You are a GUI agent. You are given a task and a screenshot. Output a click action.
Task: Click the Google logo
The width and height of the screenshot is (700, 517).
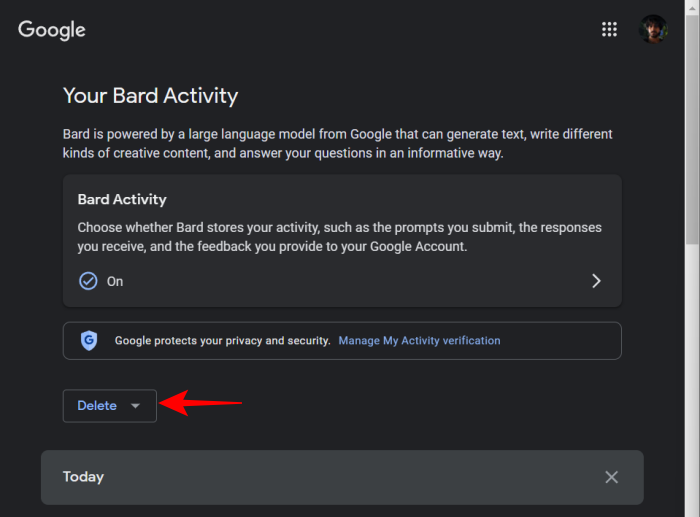[52, 30]
